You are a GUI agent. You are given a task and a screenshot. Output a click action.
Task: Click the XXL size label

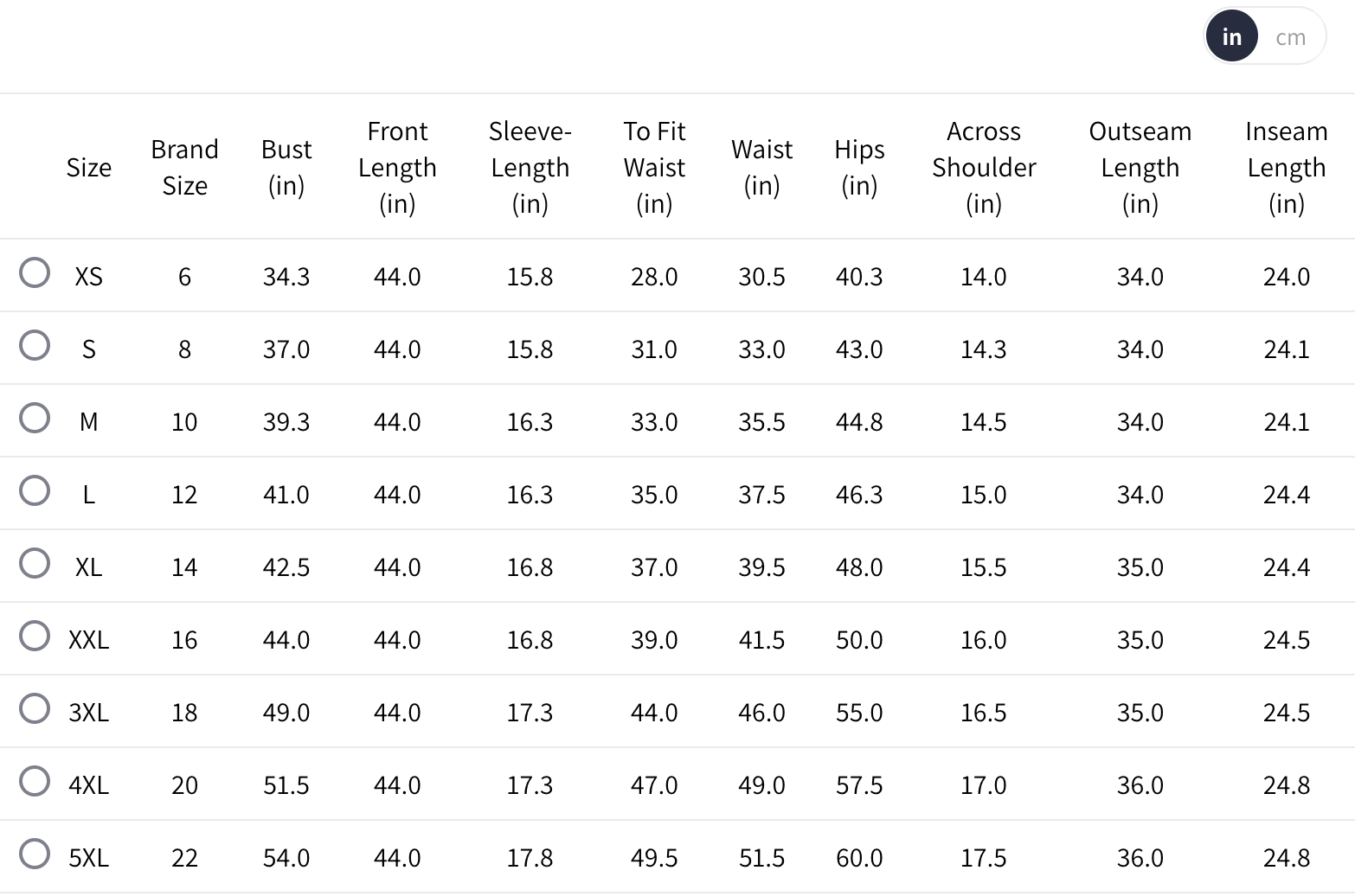89,640
